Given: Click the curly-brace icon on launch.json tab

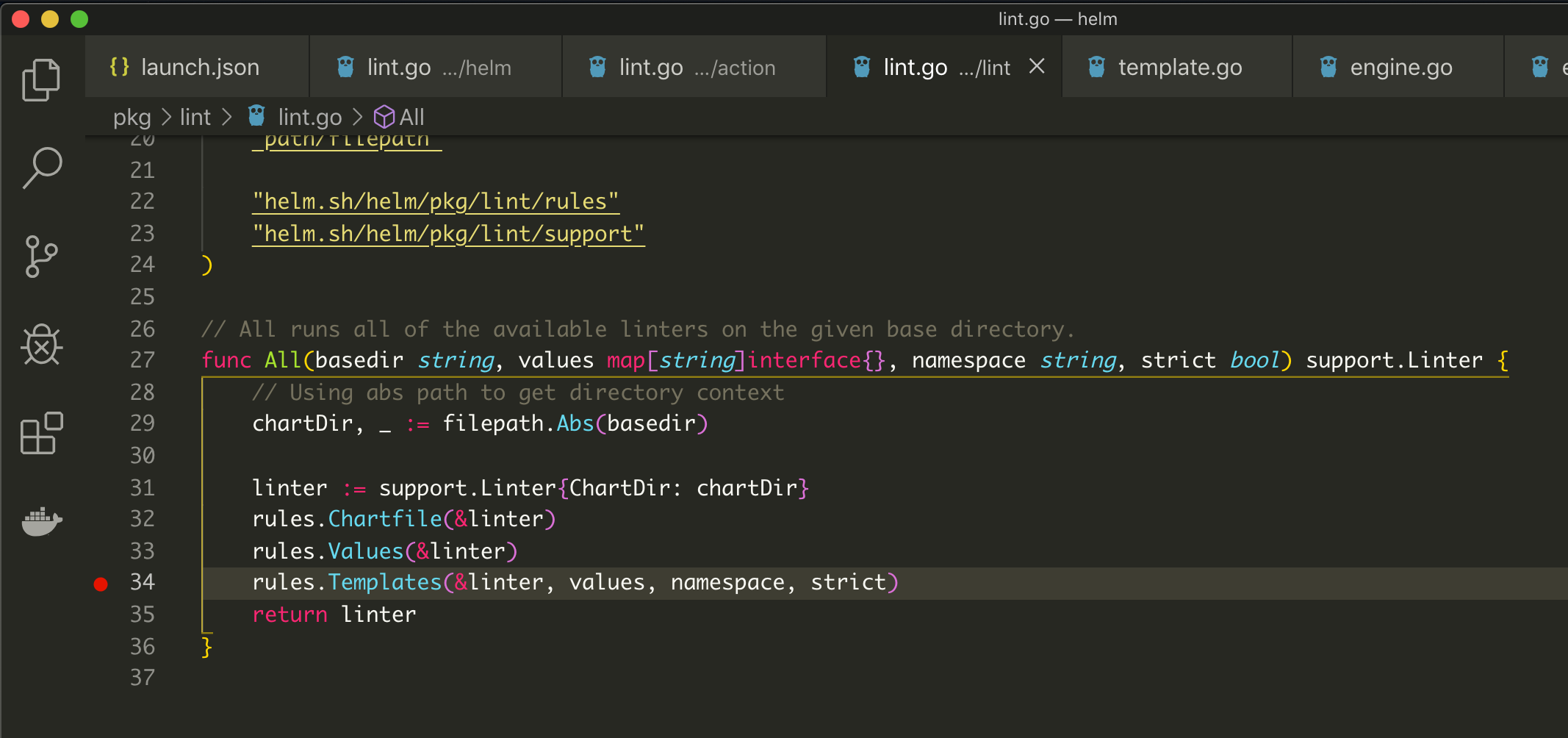Looking at the screenshot, I should point(119,67).
